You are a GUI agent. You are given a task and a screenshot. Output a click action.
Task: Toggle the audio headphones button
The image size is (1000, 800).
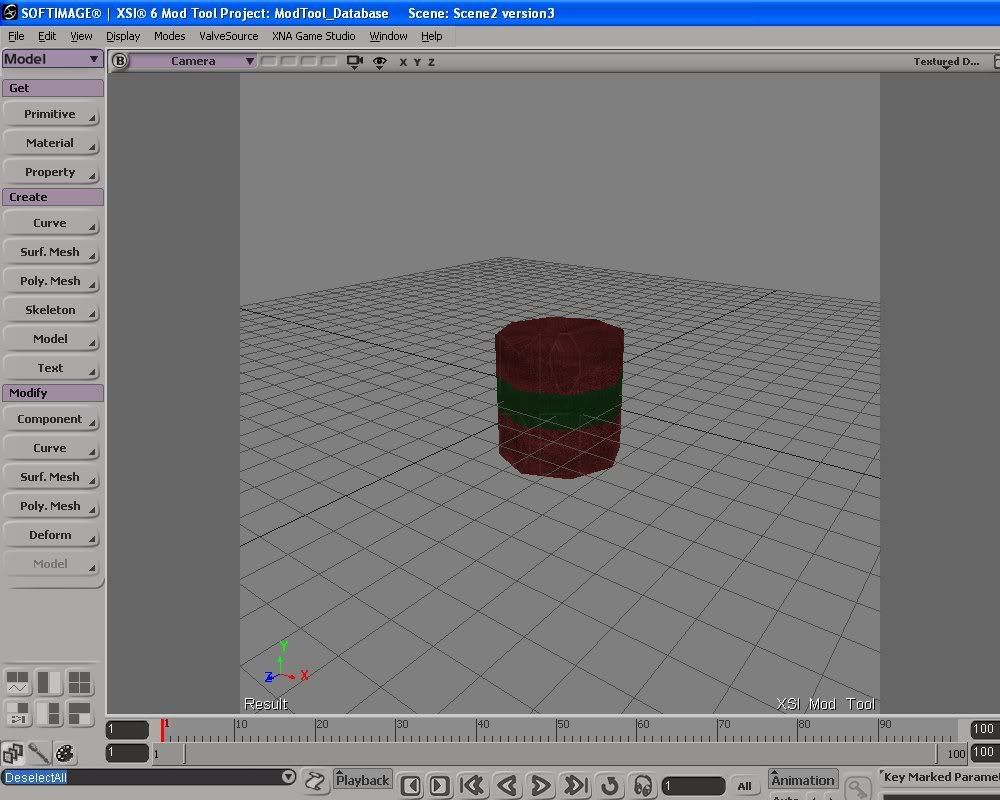pos(643,785)
